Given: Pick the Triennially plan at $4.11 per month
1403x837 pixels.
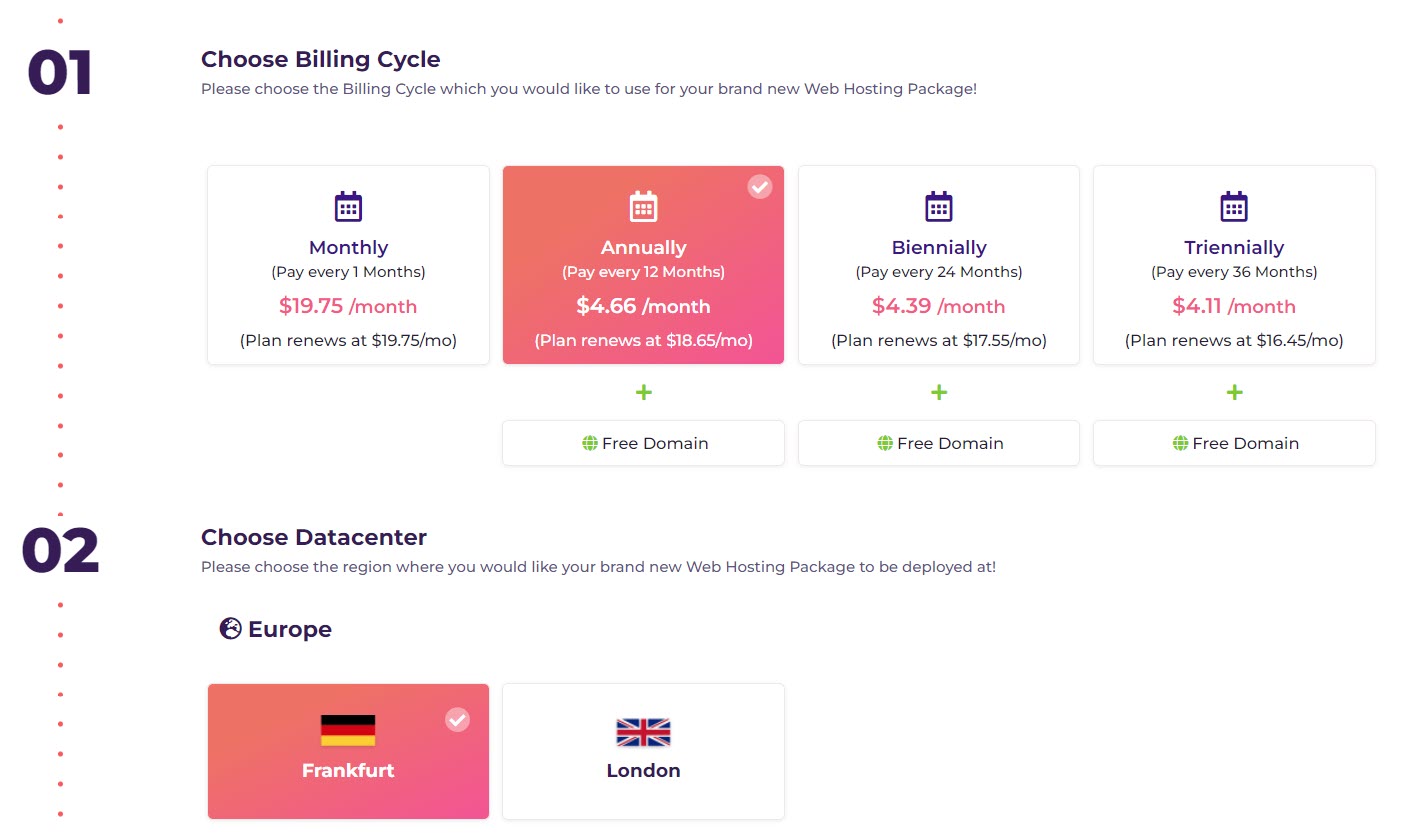Looking at the screenshot, I should point(1234,265).
